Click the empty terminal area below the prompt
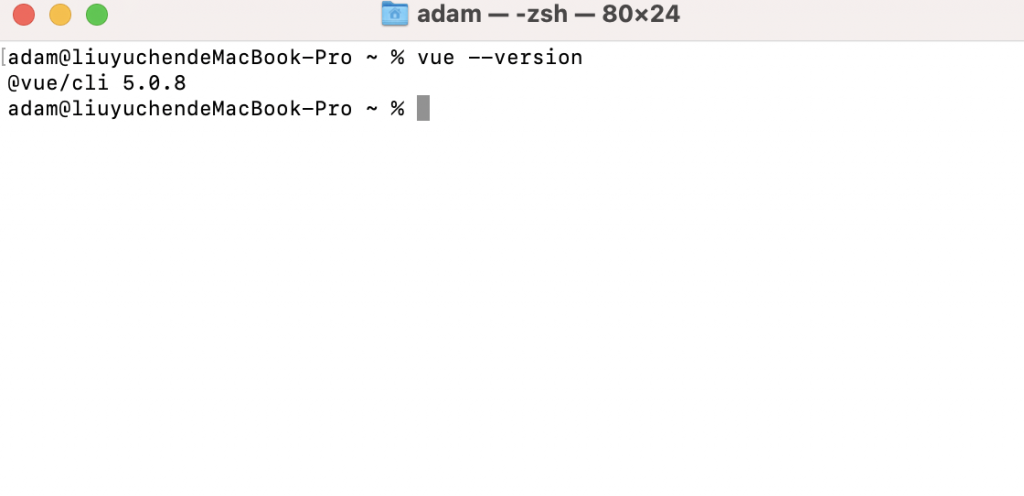 coord(512,307)
